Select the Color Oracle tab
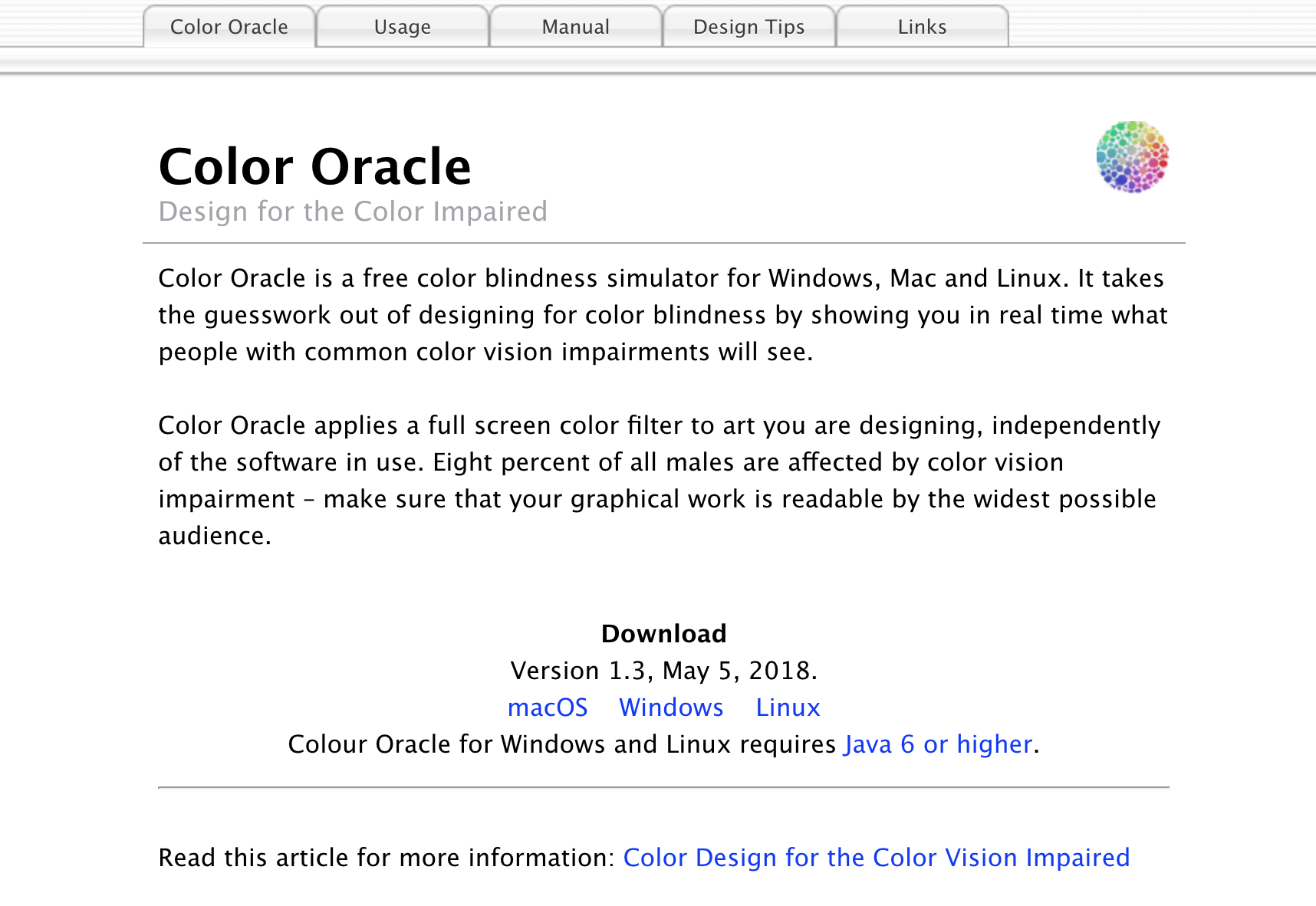 click(229, 26)
